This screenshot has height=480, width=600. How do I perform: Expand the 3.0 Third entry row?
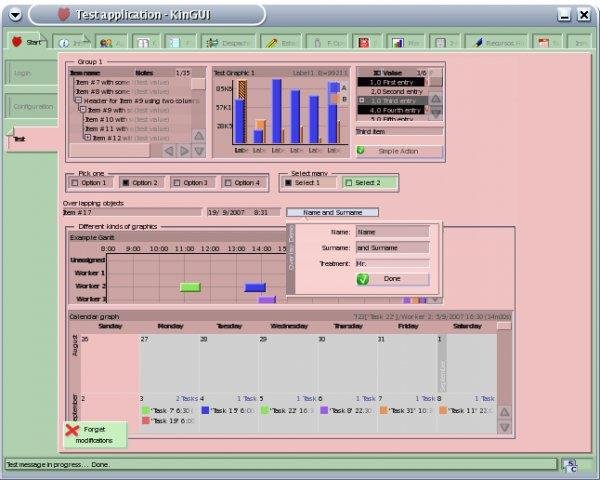pyautogui.click(x=361, y=100)
